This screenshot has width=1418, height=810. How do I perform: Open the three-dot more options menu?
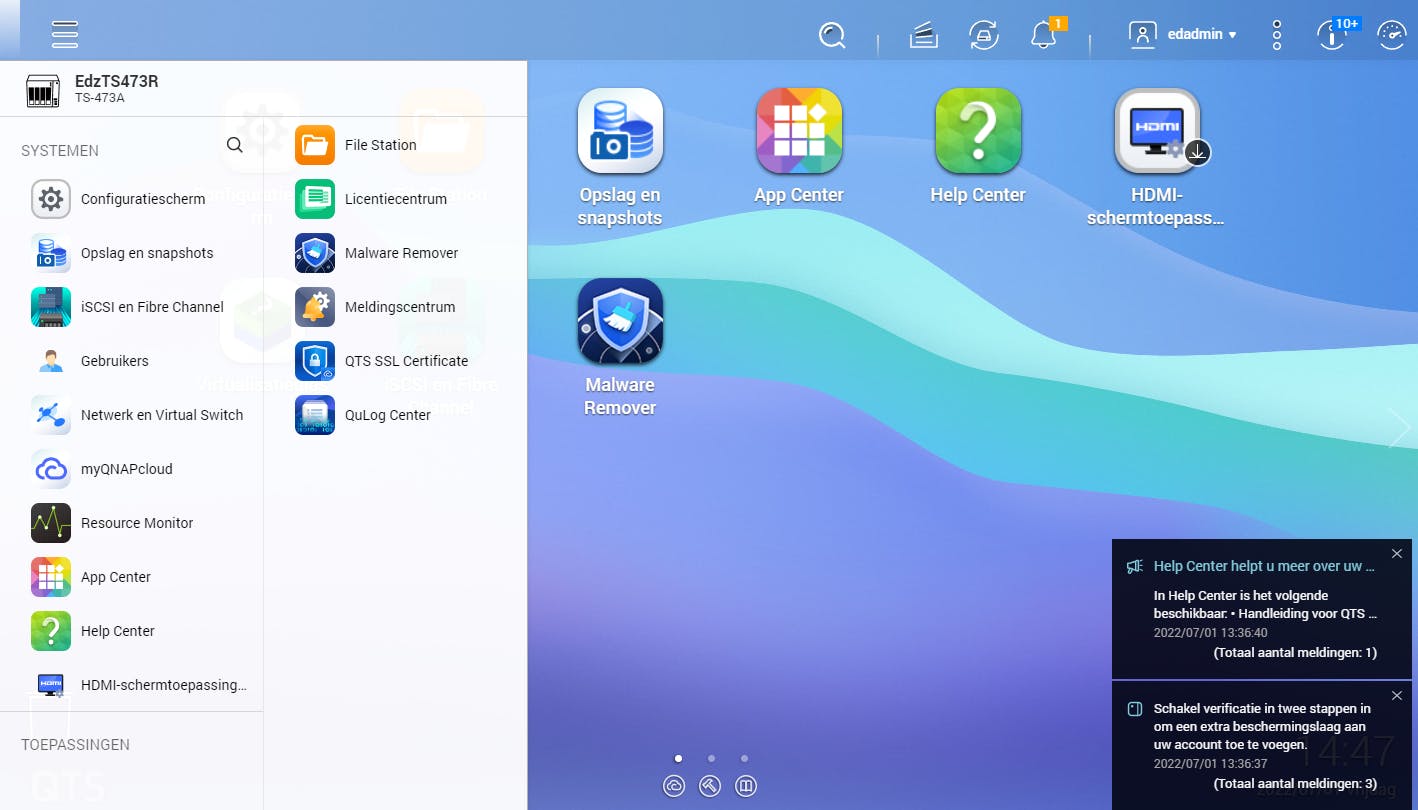click(x=1277, y=35)
